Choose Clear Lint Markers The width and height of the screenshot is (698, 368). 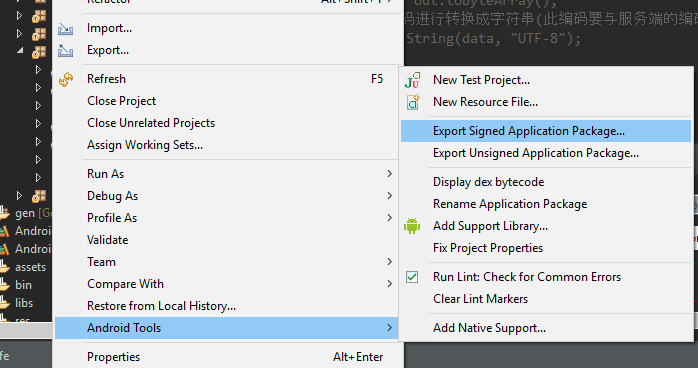click(480, 299)
